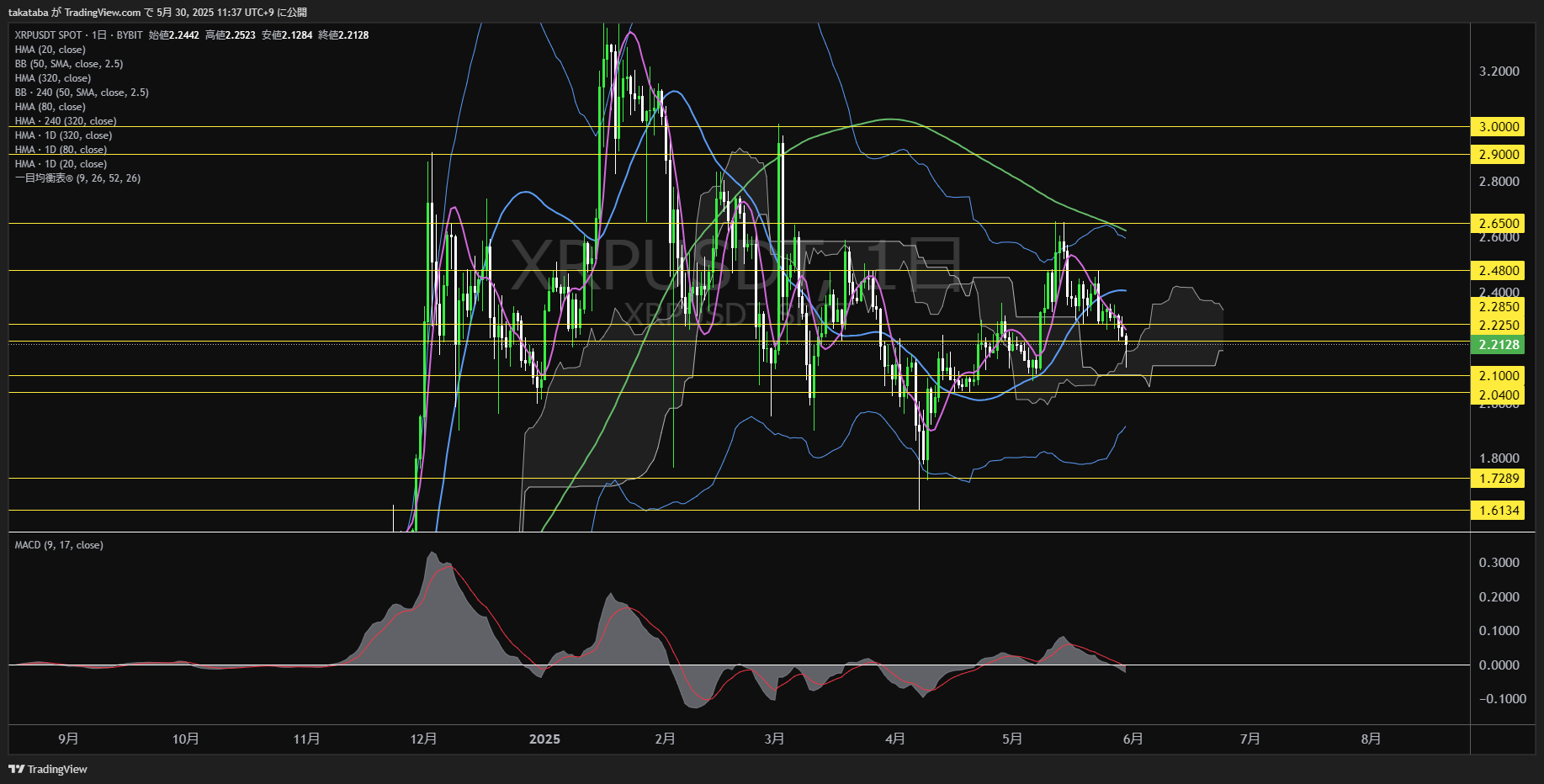The width and height of the screenshot is (1544, 784).
Task: Select the HMA · 1D (80, close) legend
Action: tap(61, 150)
